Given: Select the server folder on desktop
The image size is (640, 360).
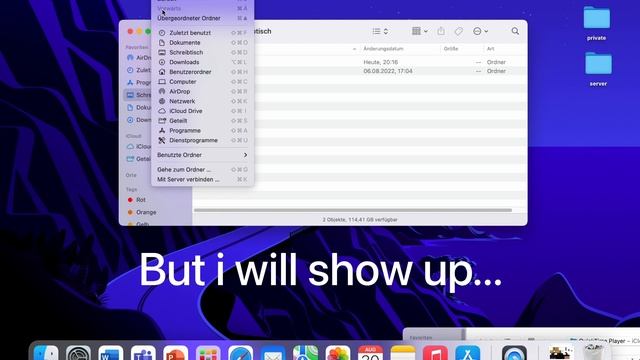Looking at the screenshot, I should click(598, 69).
